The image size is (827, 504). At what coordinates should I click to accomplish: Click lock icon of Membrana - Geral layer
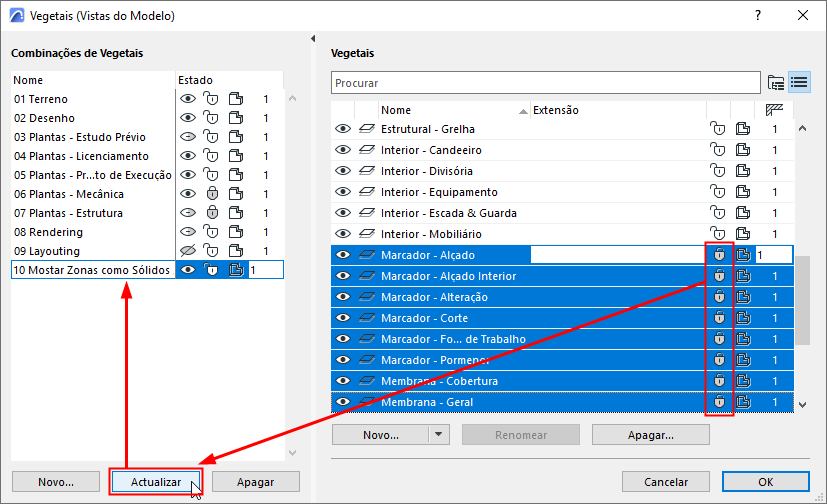(x=719, y=402)
